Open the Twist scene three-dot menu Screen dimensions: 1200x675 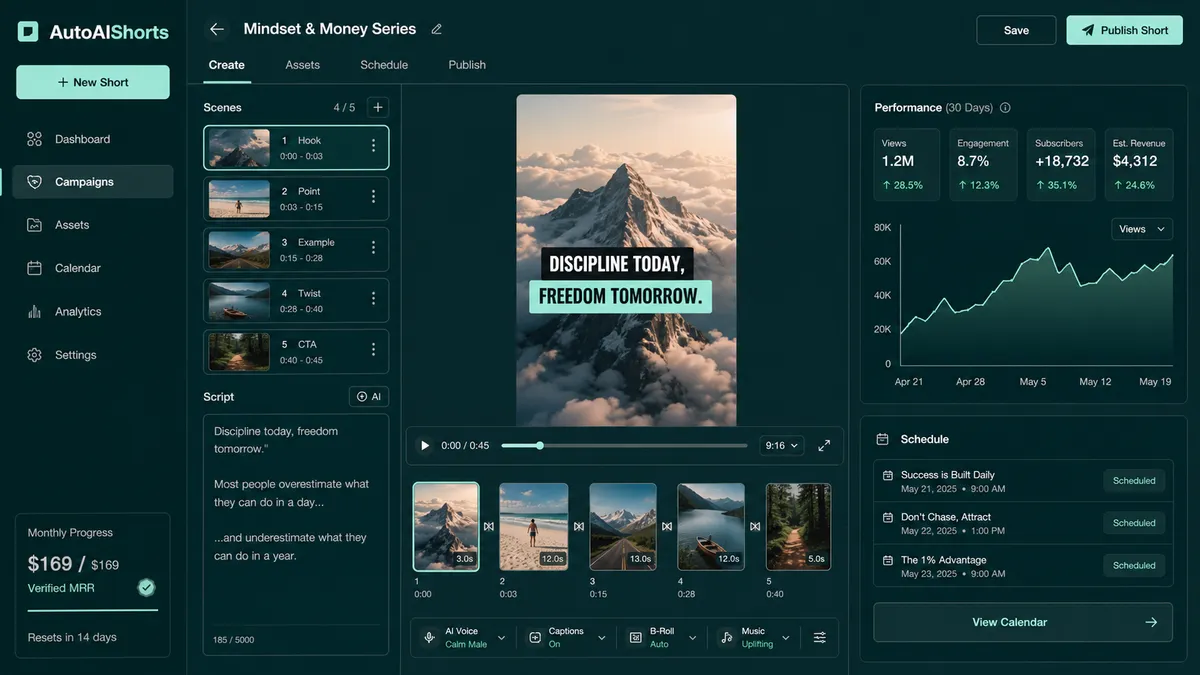pyautogui.click(x=374, y=299)
